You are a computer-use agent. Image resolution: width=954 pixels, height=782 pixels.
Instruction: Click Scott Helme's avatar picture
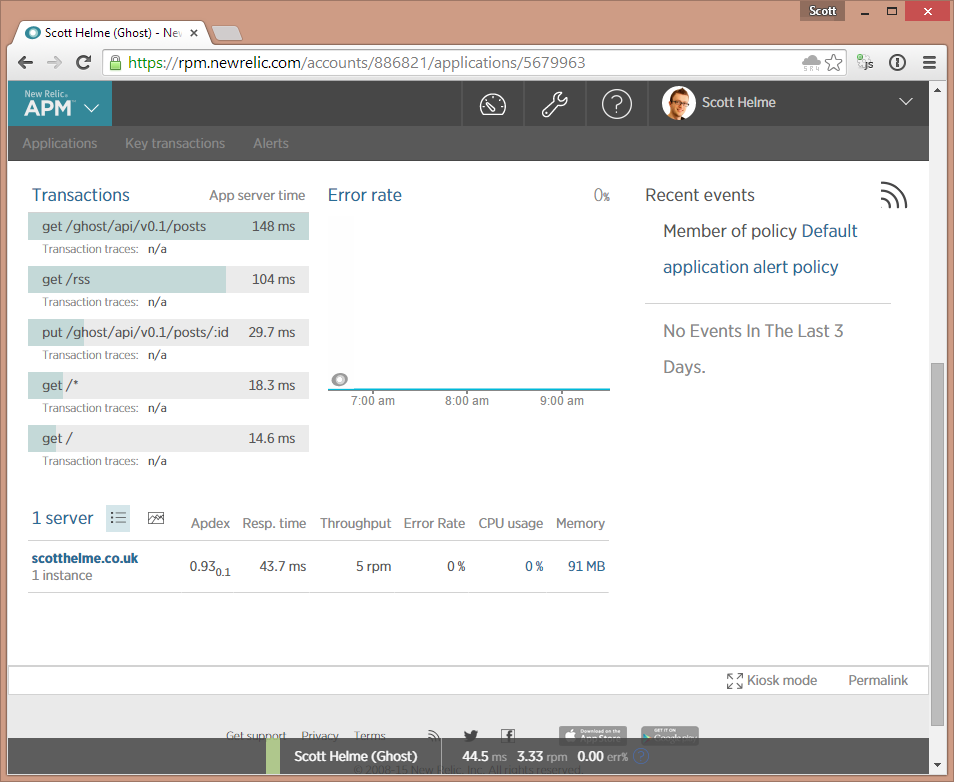pyautogui.click(x=678, y=103)
